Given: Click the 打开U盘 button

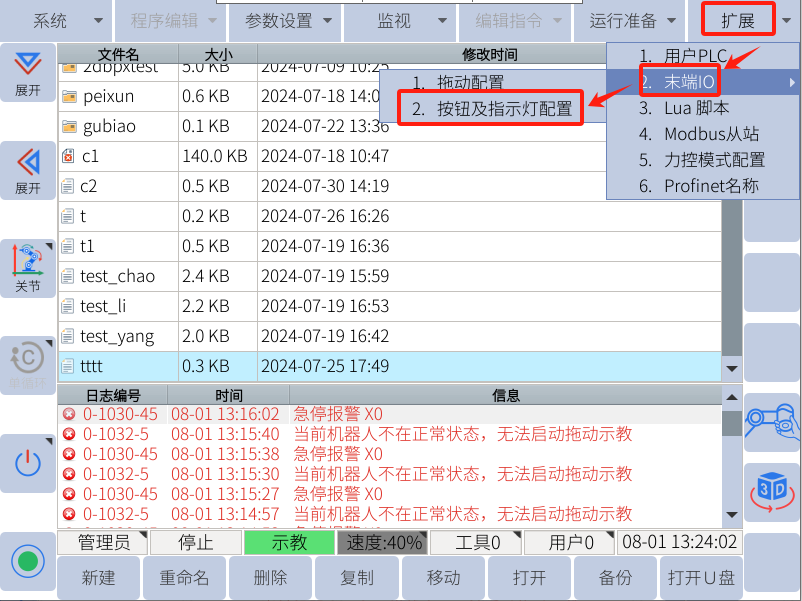Looking at the screenshot, I should pyautogui.click(x=701, y=578).
